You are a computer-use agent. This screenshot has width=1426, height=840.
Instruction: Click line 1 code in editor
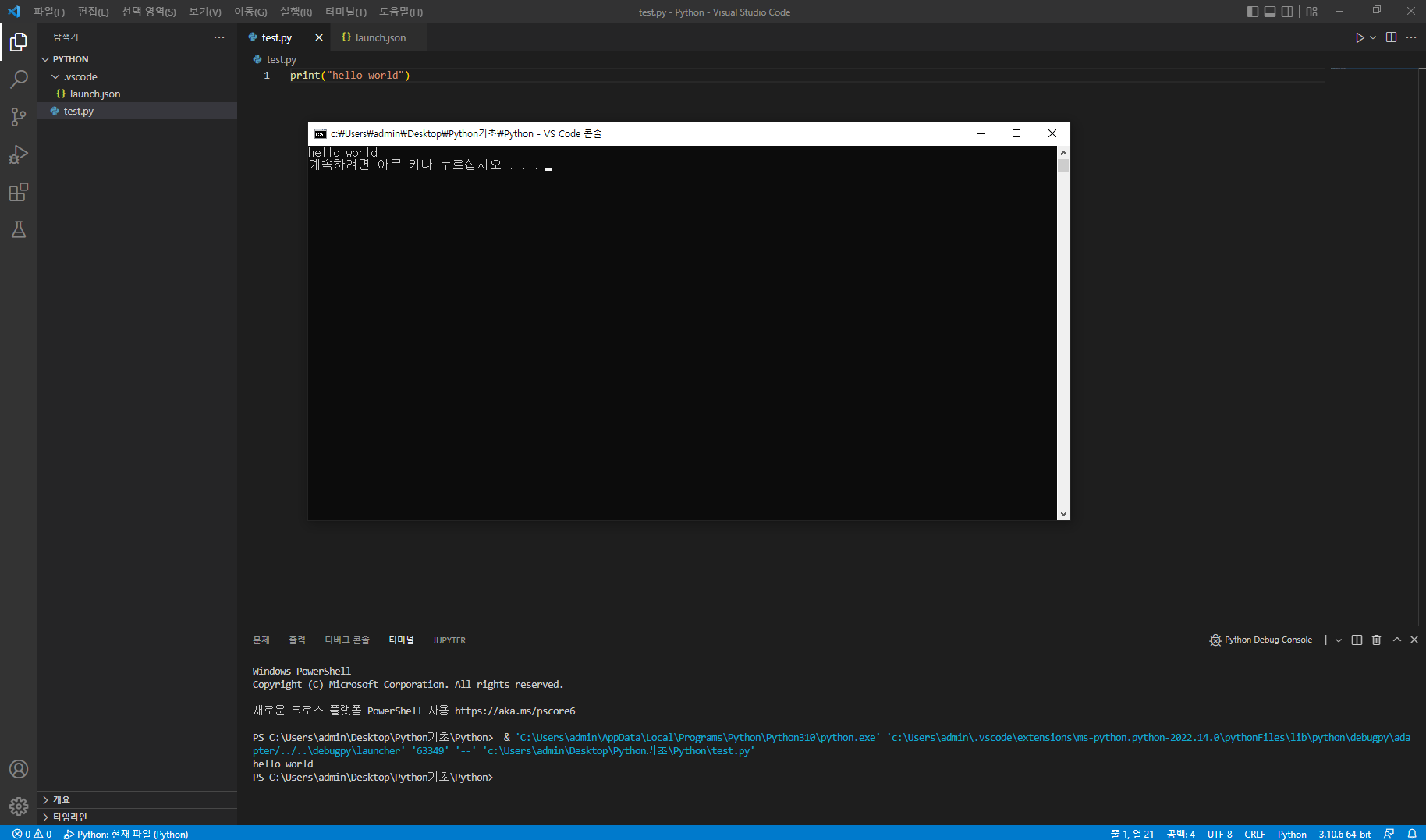(350, 76)
